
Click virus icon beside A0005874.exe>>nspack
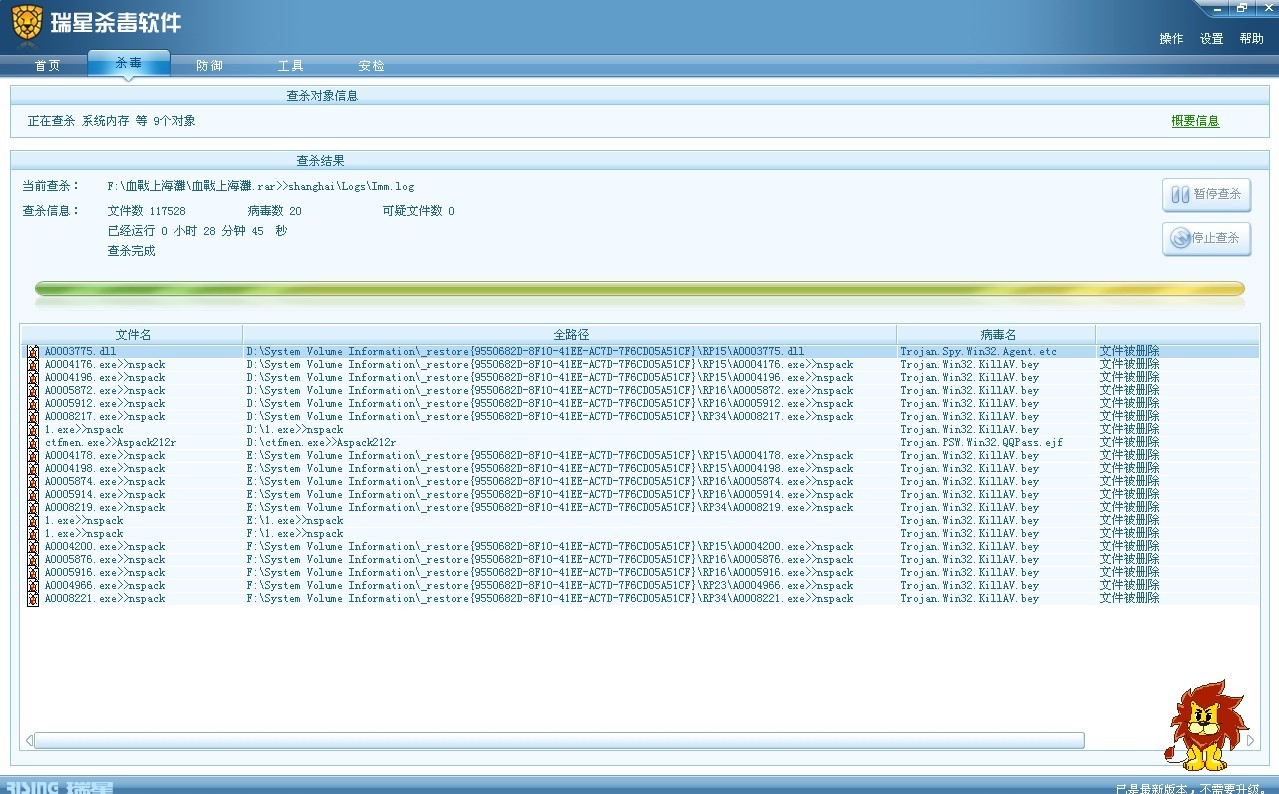tap(33, 482)
